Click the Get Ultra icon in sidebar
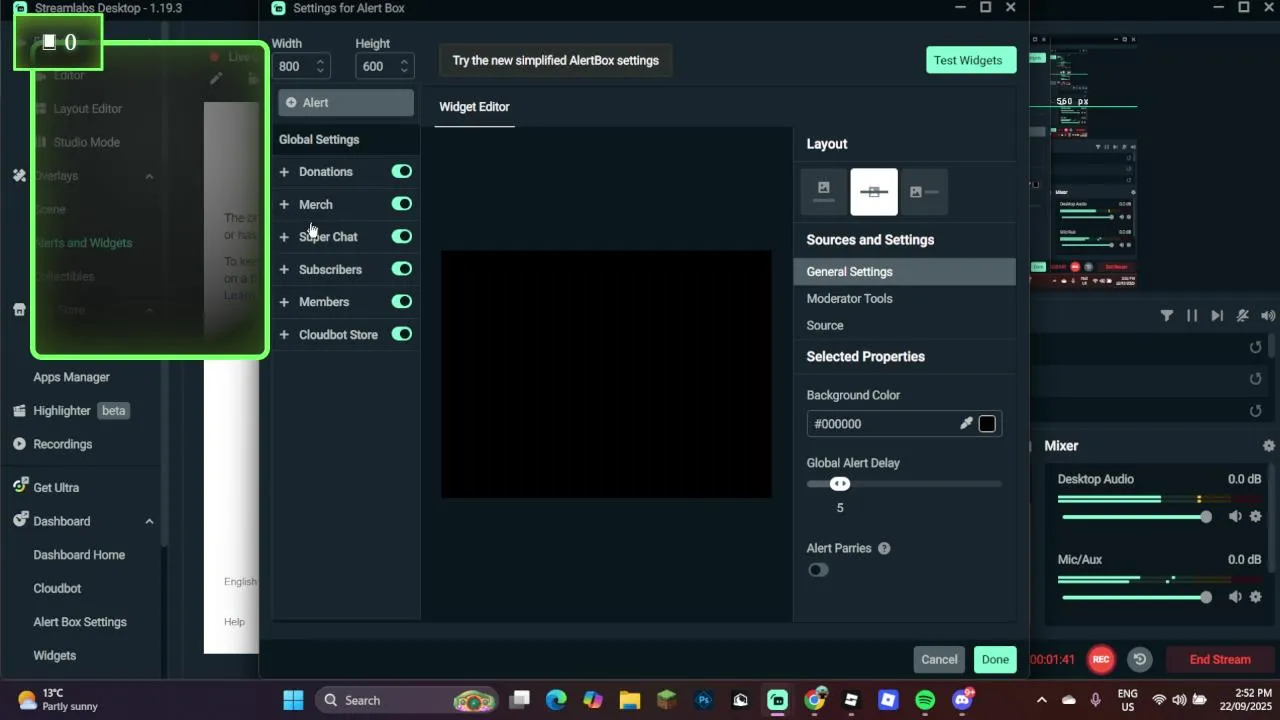Image resolution: width=1280 pixels, height=720 pixels. pyautogui.click(x=19, y=487)
